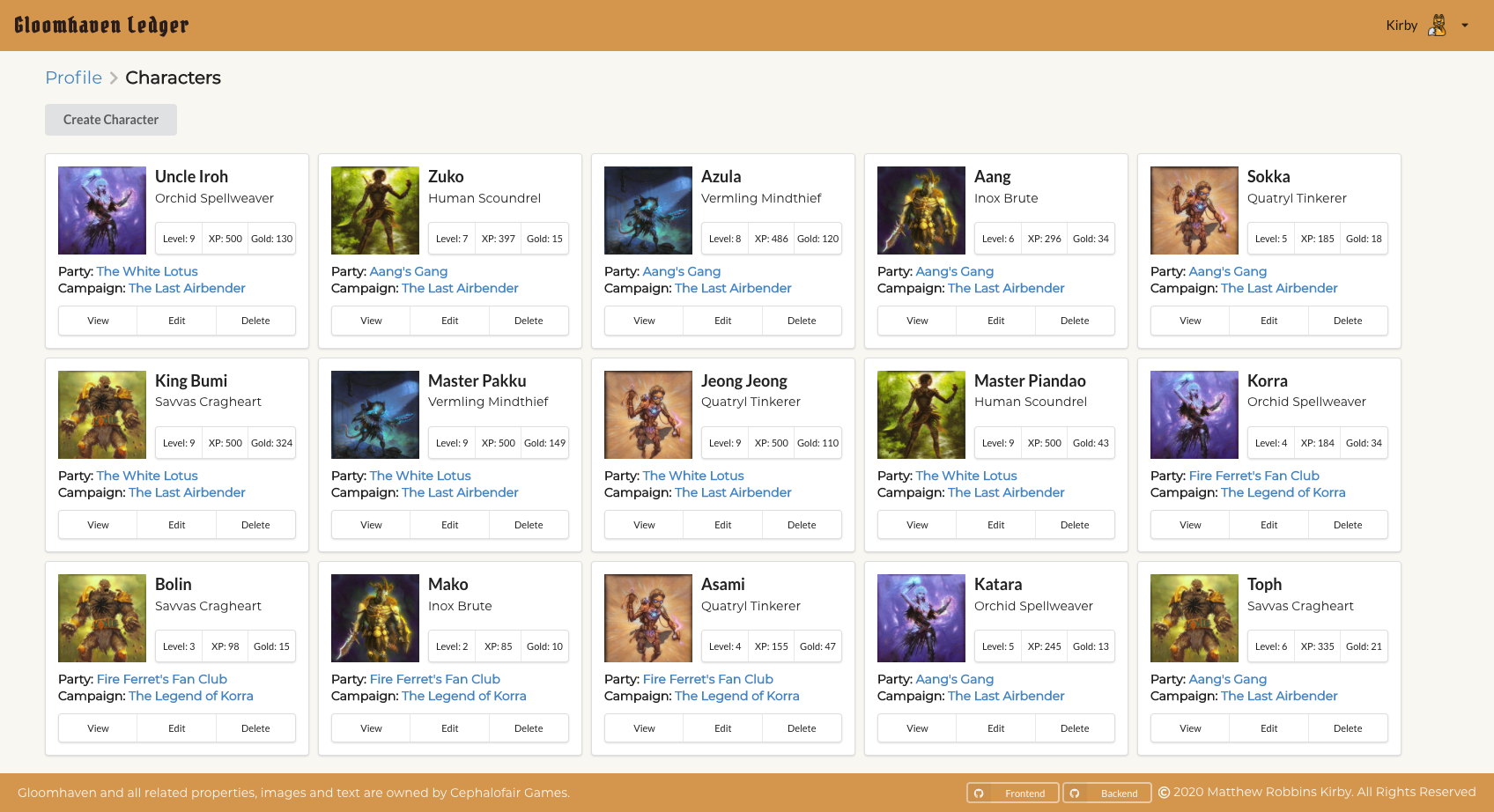1494x812 pixels.
Task: Delete the Korra character
Action: (1348, 525)
